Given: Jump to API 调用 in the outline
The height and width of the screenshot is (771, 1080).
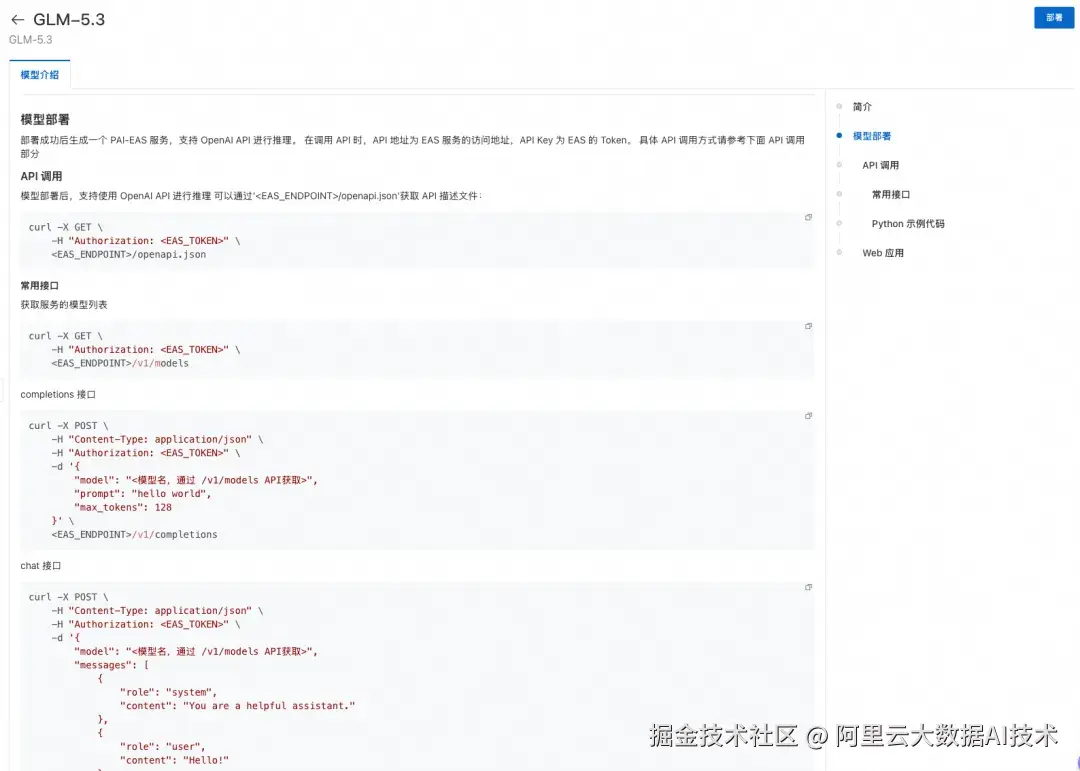Looking at the screenshot, I should [x=880, y=165].
